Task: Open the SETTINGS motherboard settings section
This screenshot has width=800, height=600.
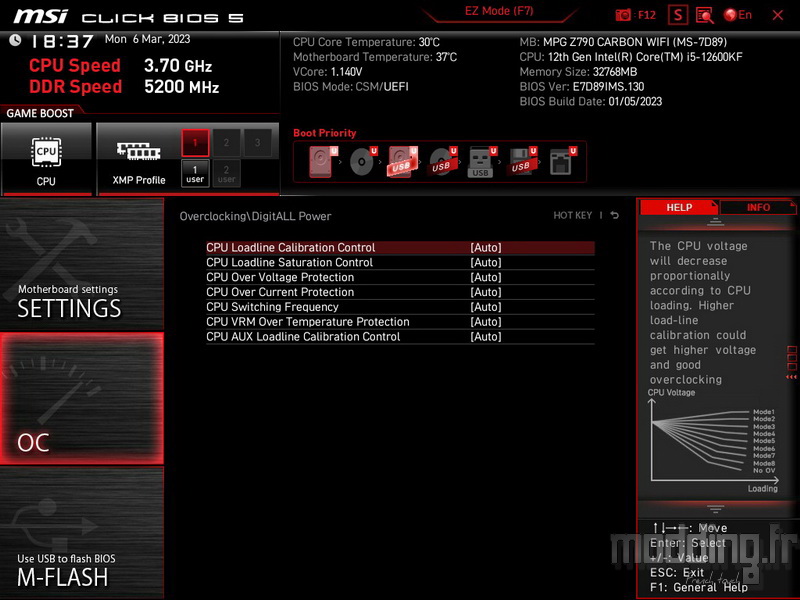Action: tap(82, 264)
